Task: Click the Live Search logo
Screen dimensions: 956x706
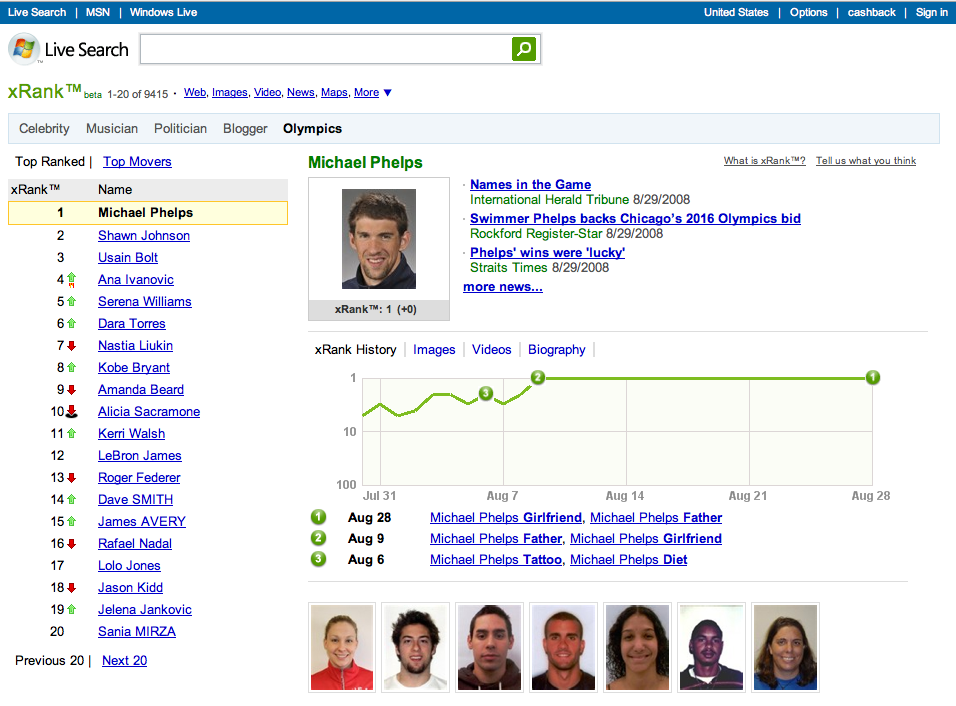Action: [x=69, y=49]
